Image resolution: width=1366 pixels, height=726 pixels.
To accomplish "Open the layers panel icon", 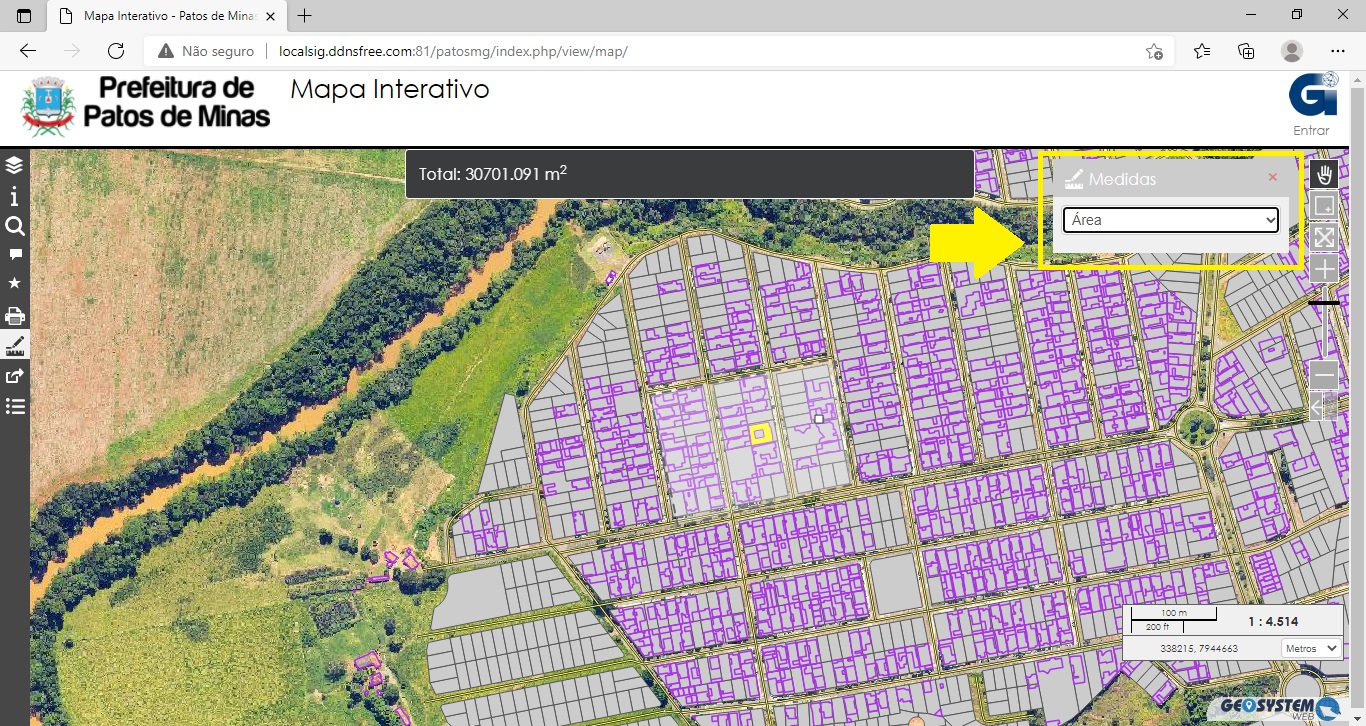I will [x=14, y=165].
